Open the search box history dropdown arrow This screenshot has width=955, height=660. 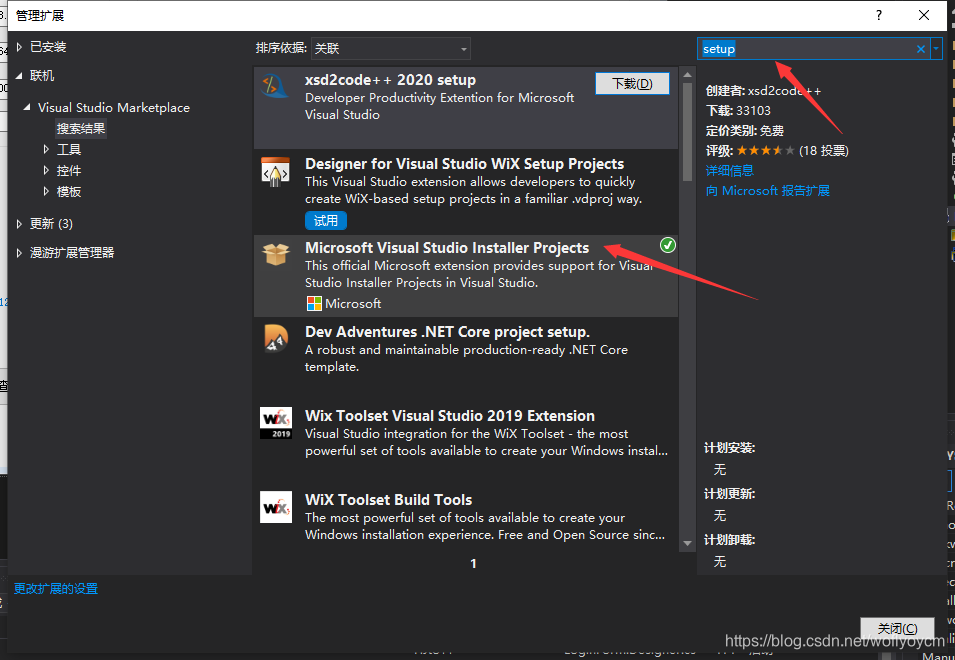[936, 49]
